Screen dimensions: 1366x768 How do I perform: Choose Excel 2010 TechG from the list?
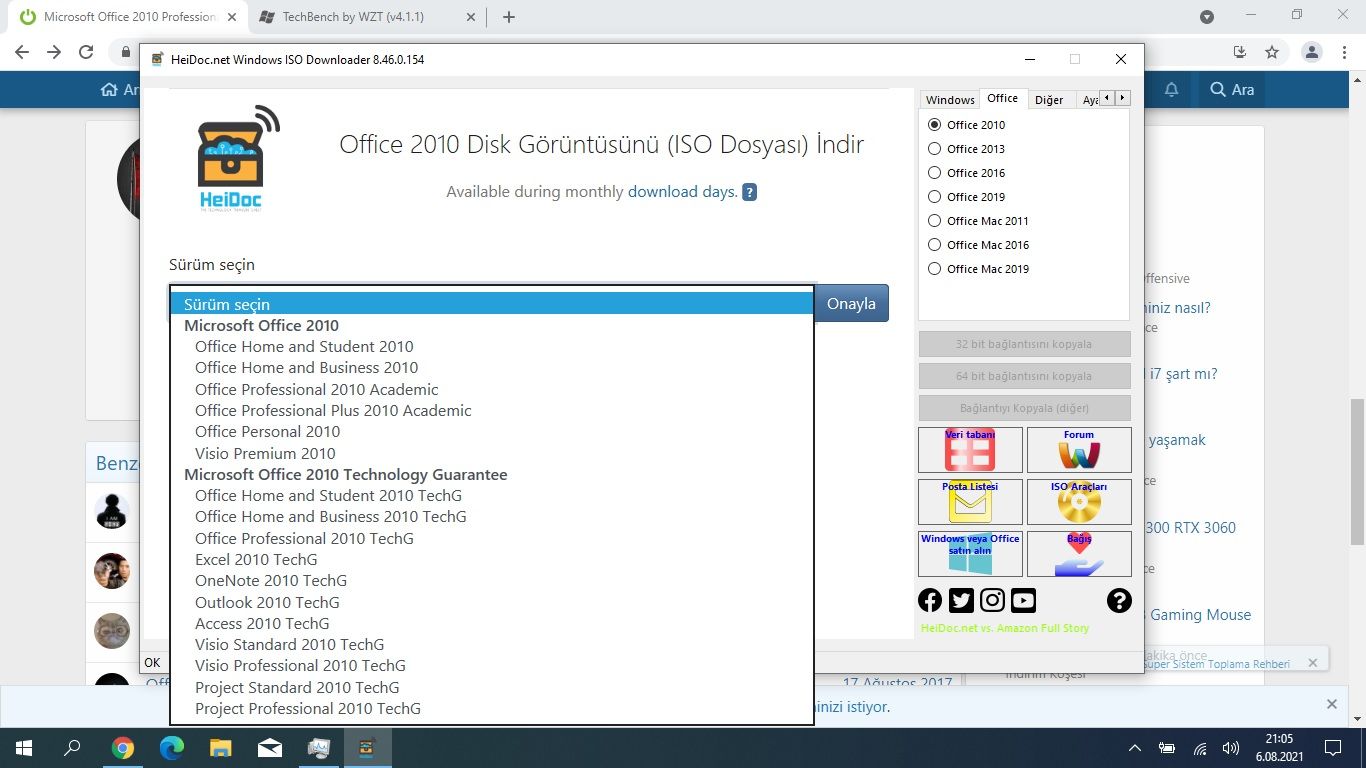coord(492,560)
